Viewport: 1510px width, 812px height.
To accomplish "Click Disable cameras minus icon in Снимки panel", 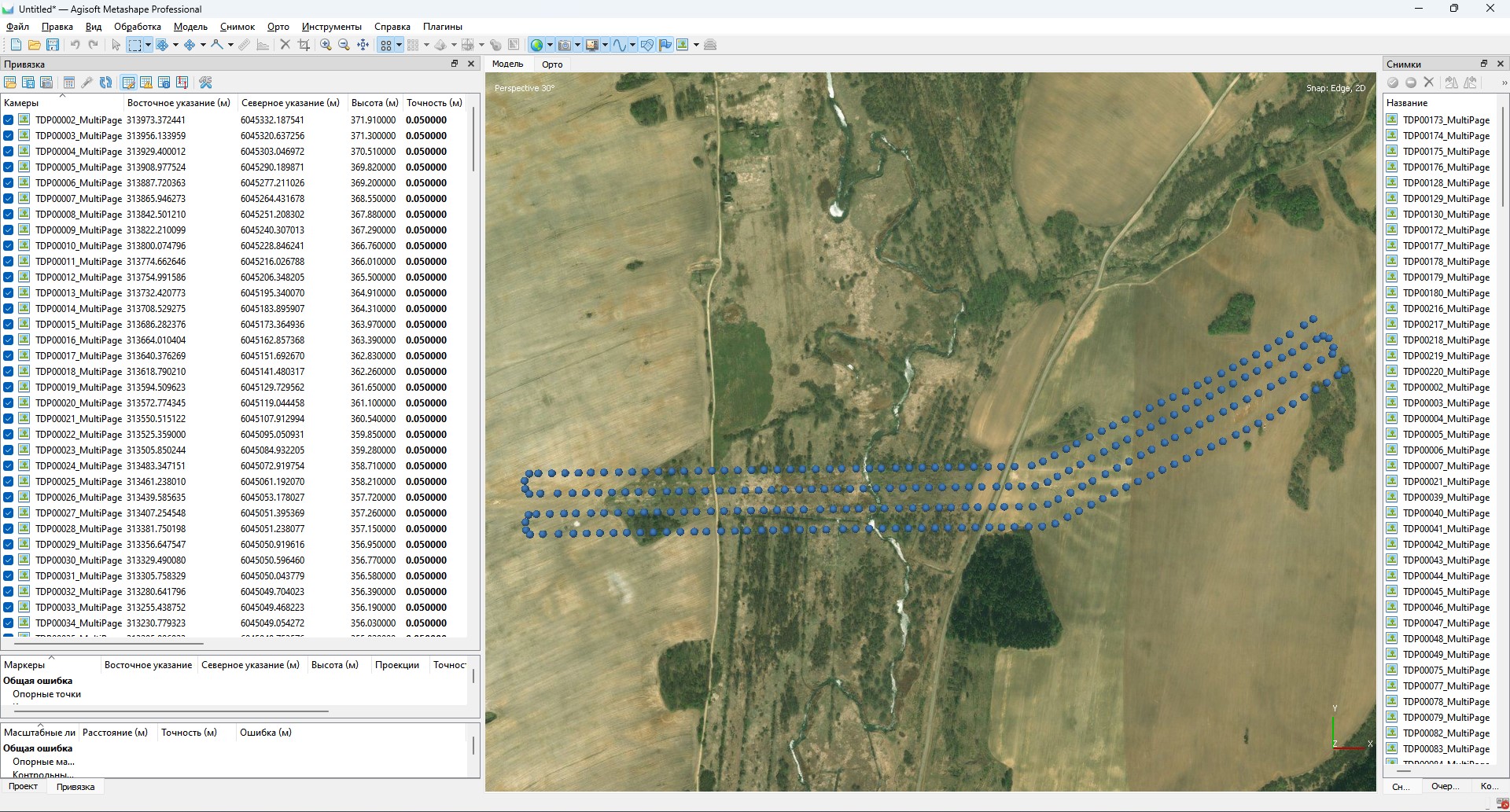I will pyautogui.click(x=1411, y=83).
